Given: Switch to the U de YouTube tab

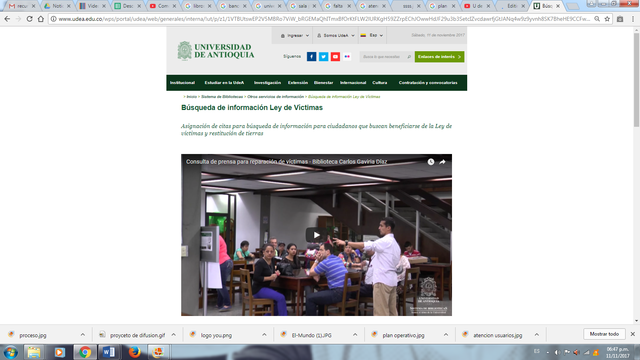Looking at the screenshot, I should [x=476, y=6].
